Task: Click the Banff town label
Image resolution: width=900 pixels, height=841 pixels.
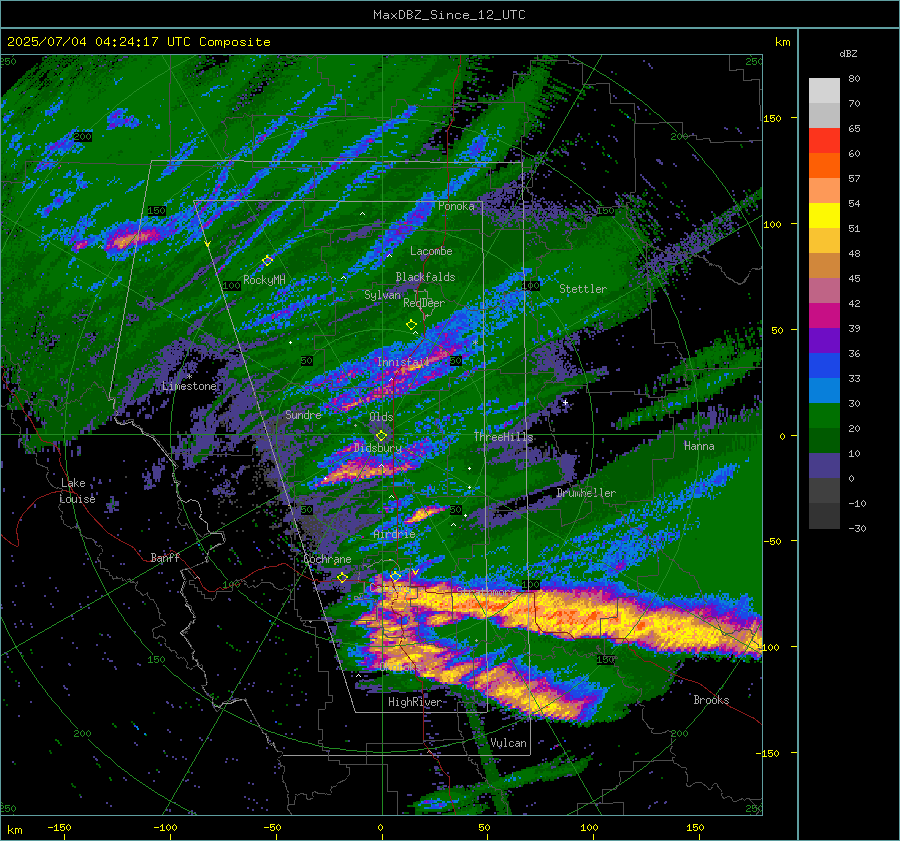Action: [x=165, y=558]
